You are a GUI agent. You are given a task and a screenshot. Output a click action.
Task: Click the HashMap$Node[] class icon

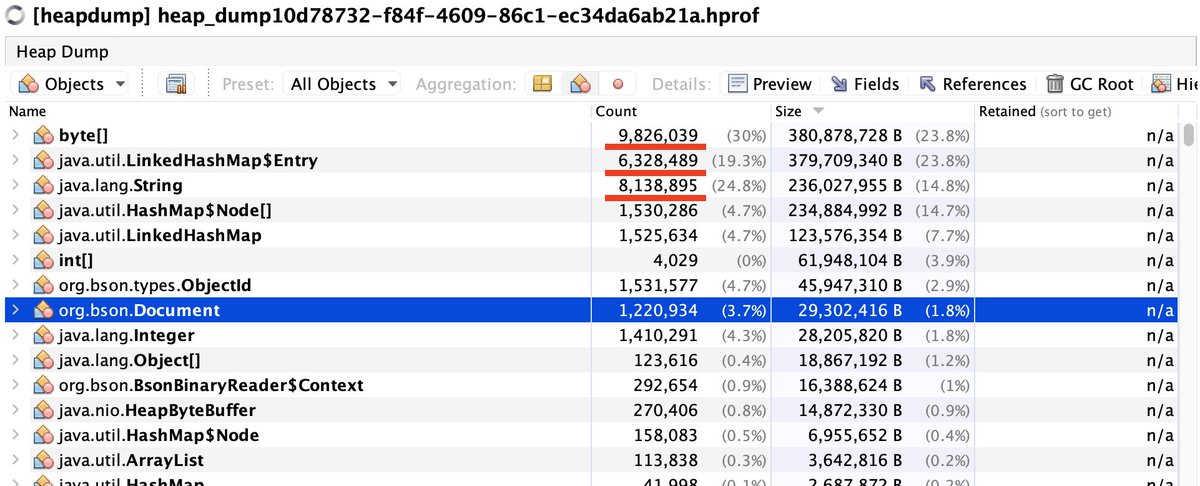click(x=42, y=210)
